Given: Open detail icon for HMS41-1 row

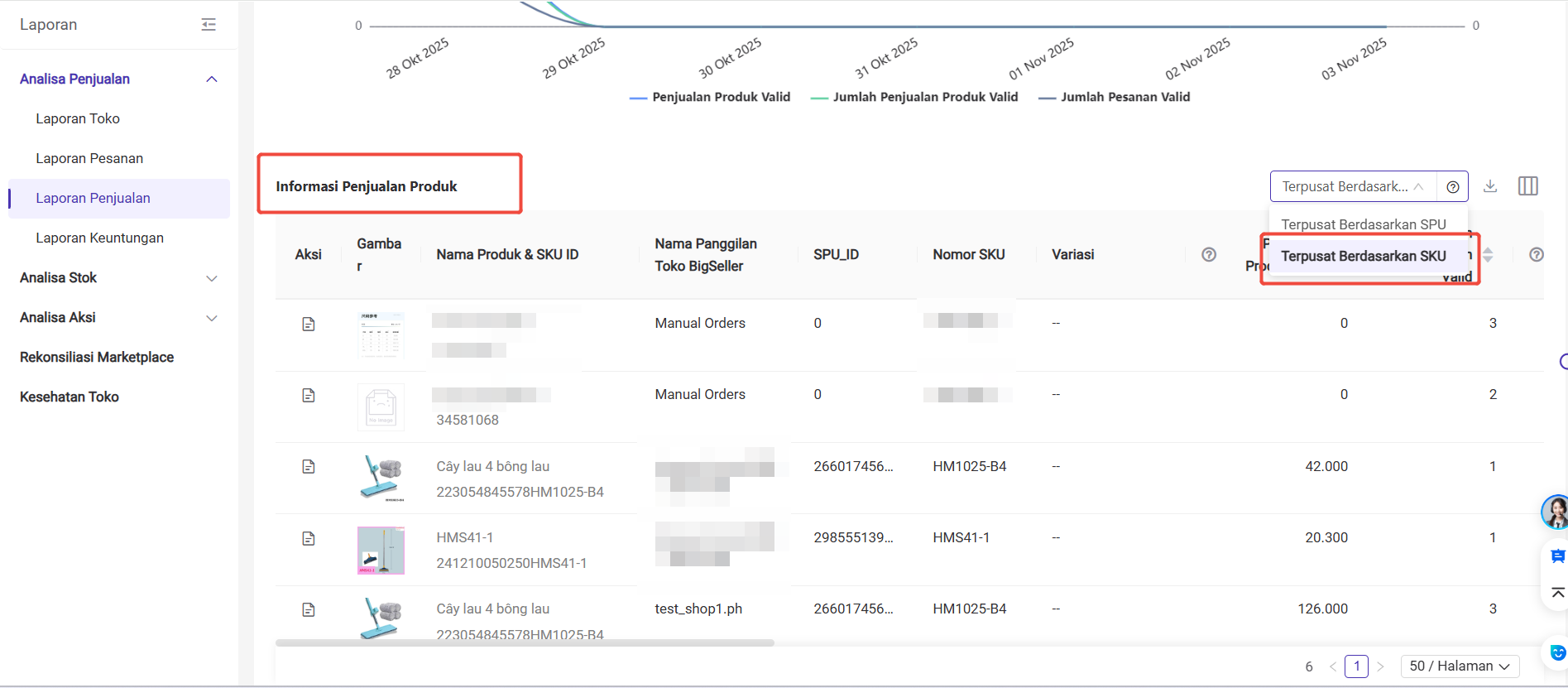Looking at the screenshot, I should coord(309,538).
